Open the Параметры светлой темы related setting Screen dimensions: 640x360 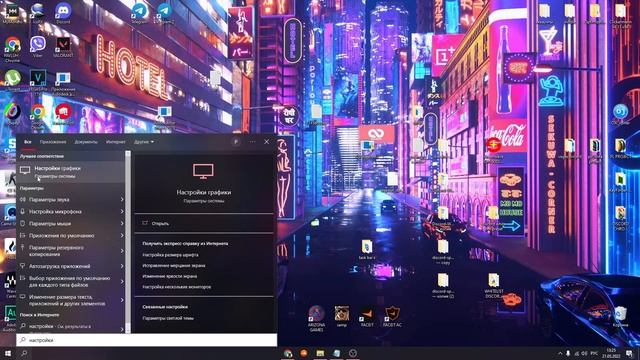(x=168, y=318)
